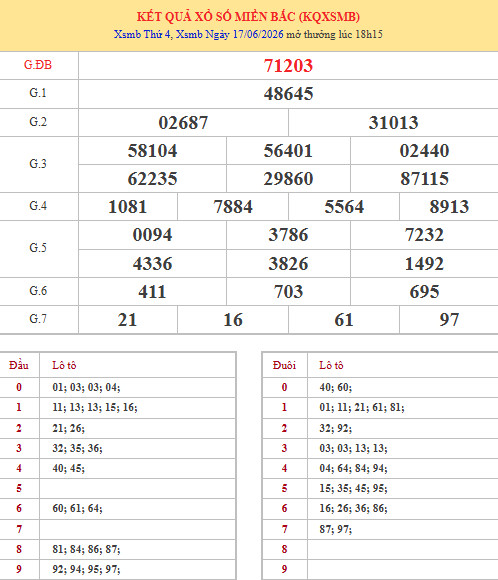Viewport: 498px width, 580px height.
Task: Open the Xsmb Ngày 17/06/2026 link
Action: coord(229,34)
